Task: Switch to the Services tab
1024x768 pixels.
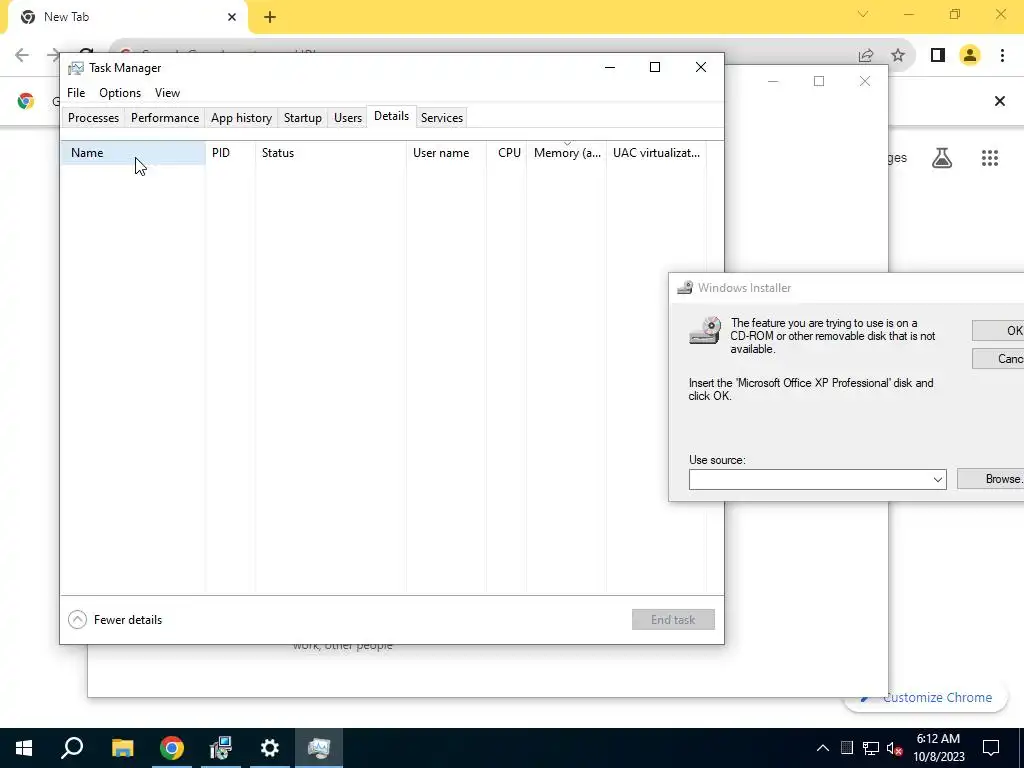Action: point(441,118)
